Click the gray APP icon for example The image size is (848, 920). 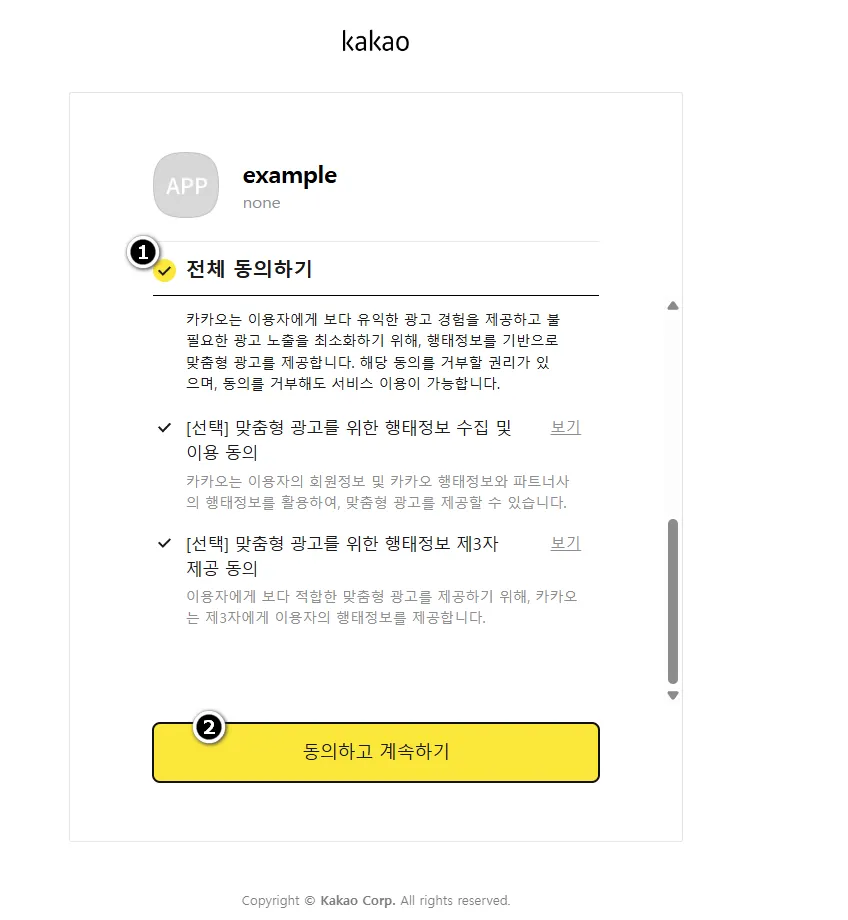click(186, 185)
